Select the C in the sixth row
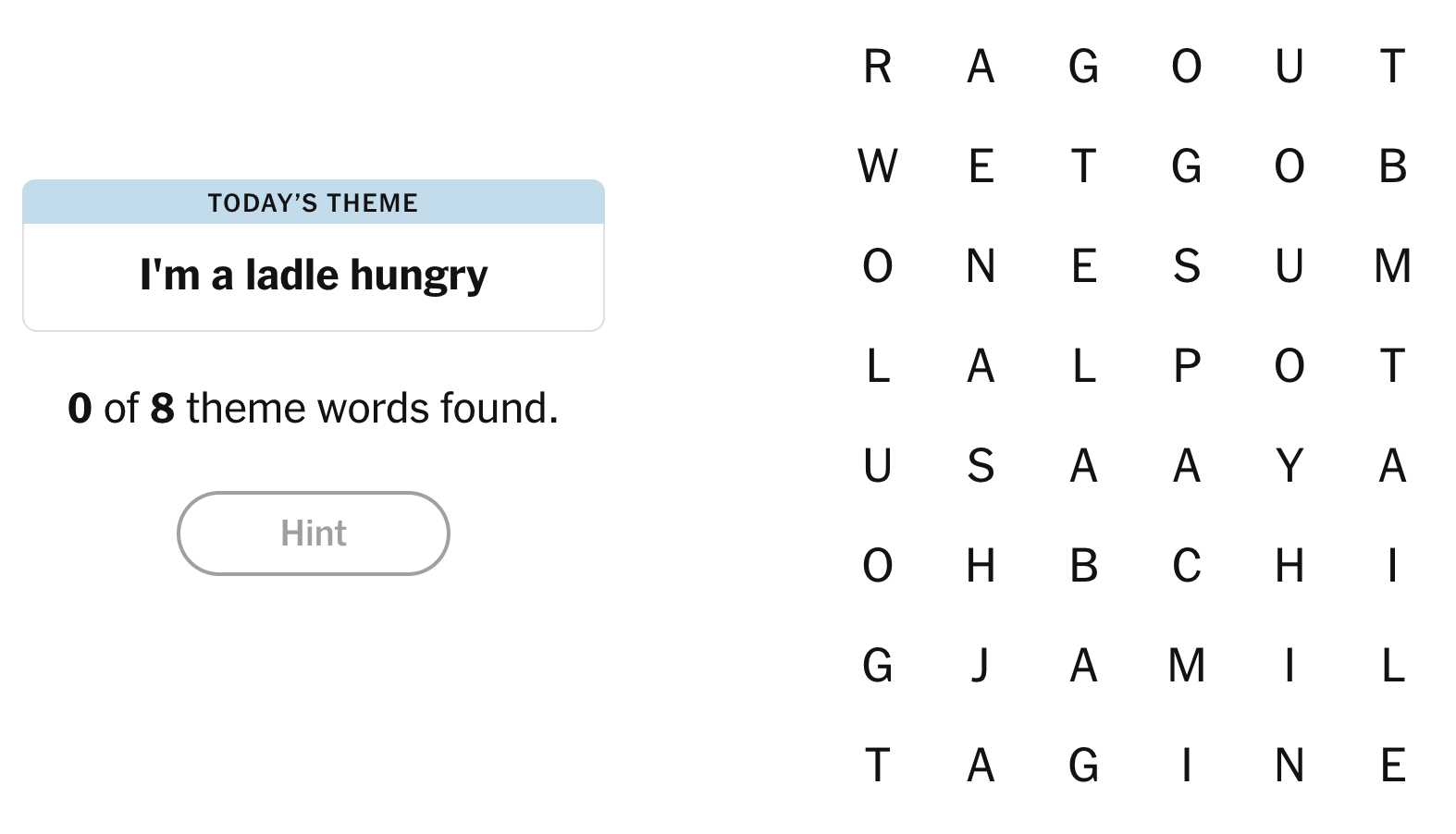Screen dimensions: 1456x834 tap(1188, 568)
